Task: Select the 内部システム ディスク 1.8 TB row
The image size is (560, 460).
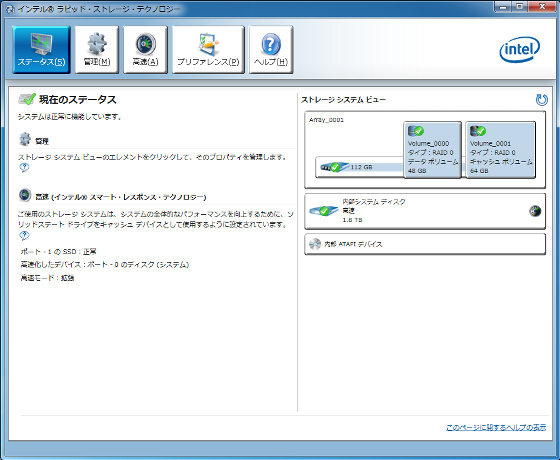Action: tap(425, 211)
